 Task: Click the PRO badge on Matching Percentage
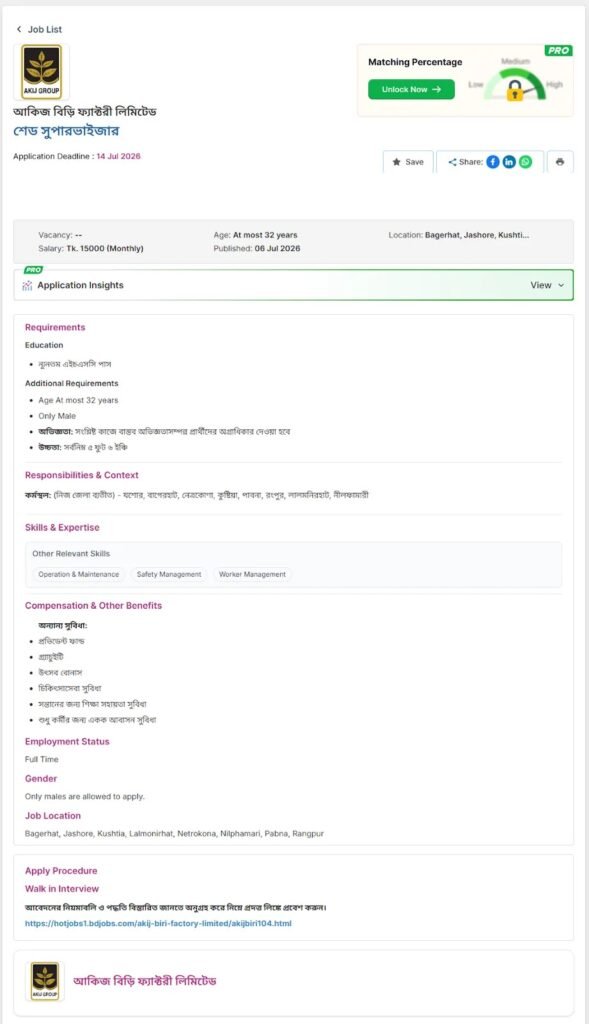click(558, 50)
